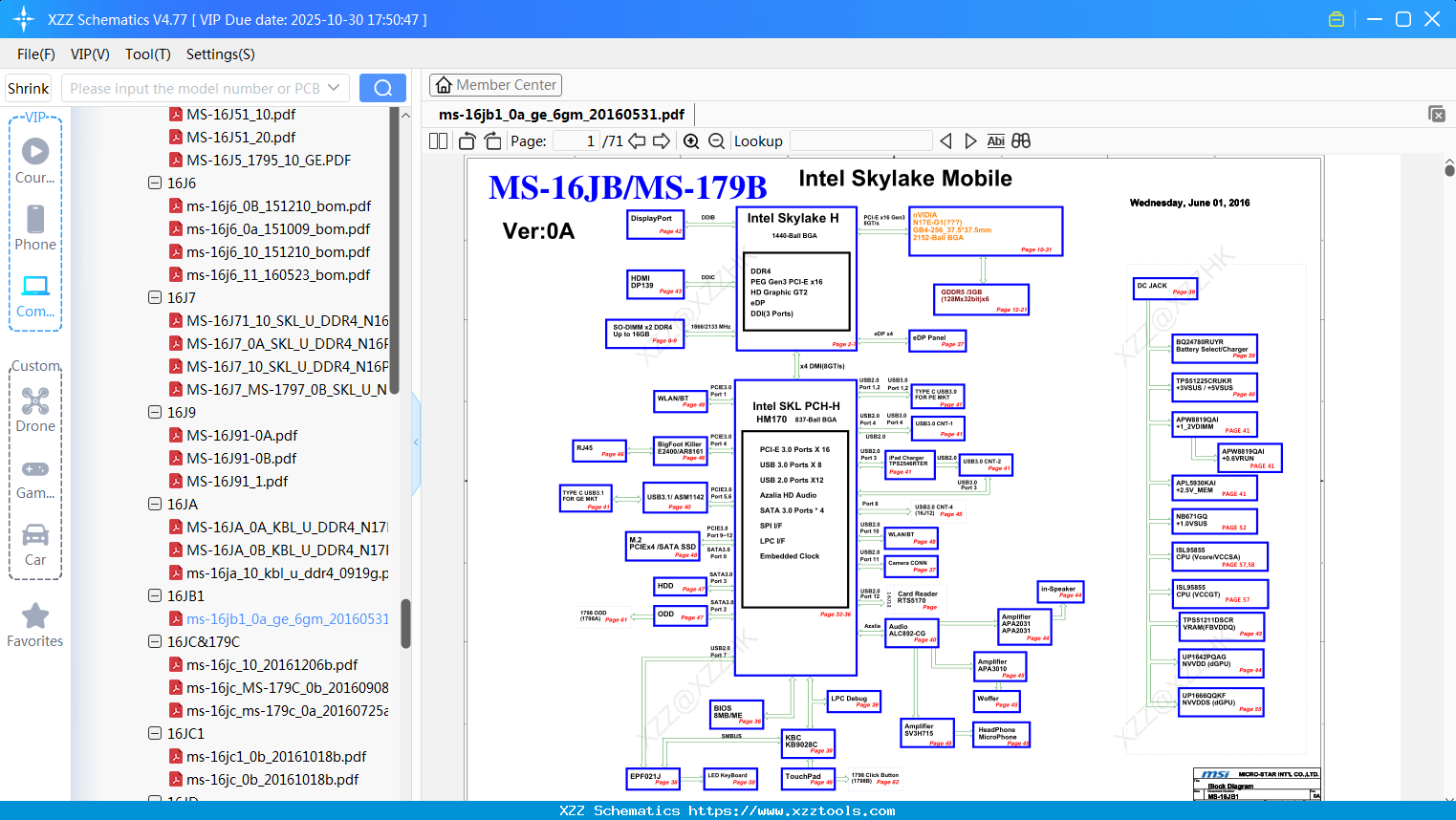
Task: Toggle the Abi whole-word match icon
Action: pyautogui.click(x=995, y=141)
